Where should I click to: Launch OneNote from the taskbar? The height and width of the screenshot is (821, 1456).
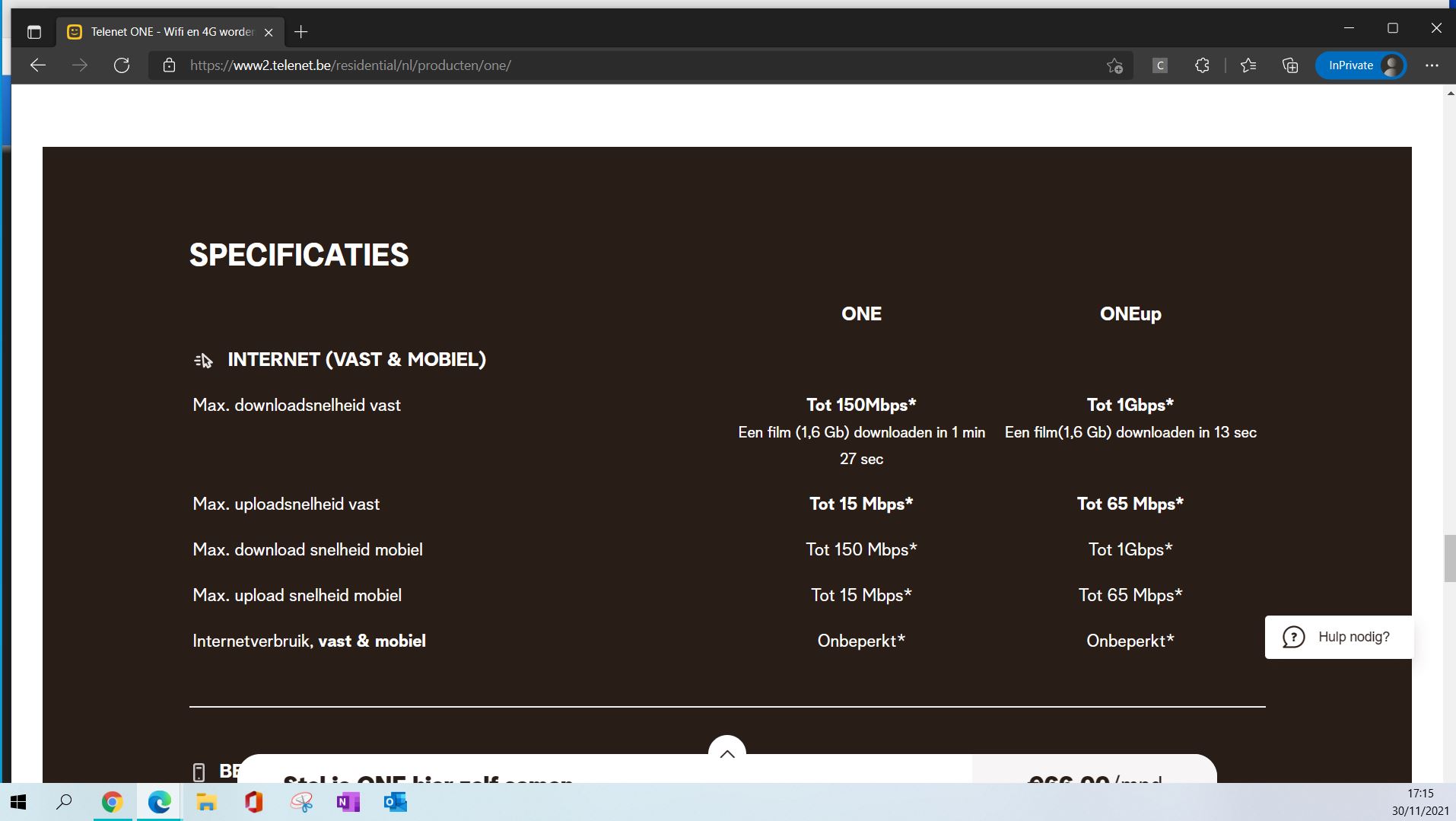(348, 802)
